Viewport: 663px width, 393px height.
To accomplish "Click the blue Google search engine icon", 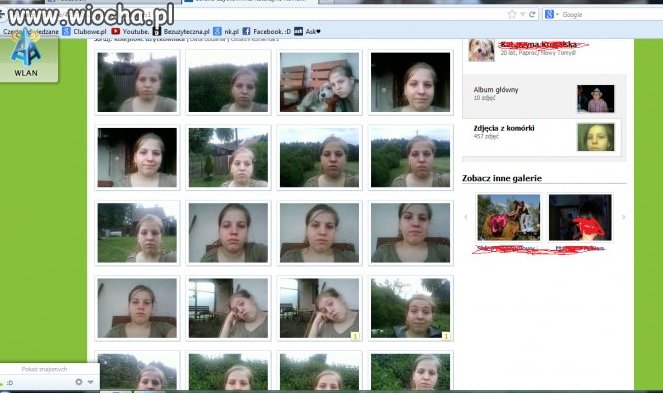I will pos(549,15).
